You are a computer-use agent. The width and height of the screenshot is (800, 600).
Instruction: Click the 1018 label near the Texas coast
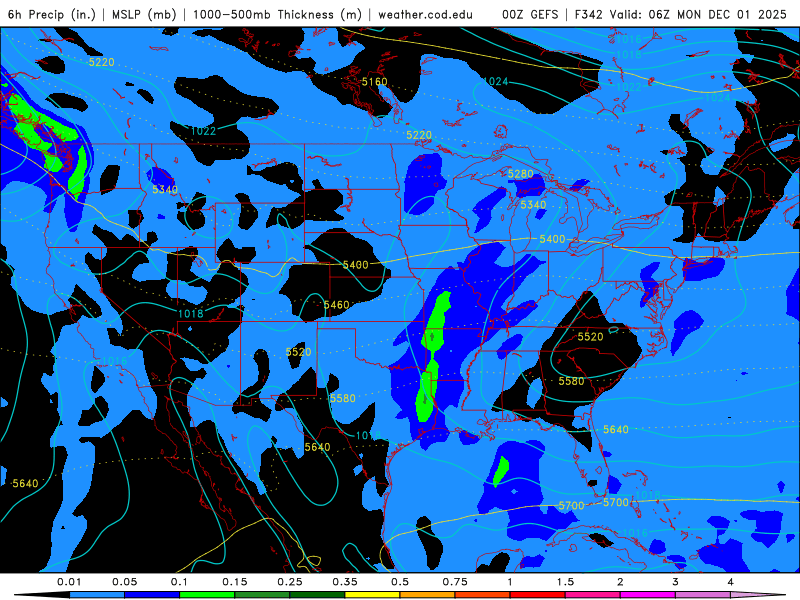click(x=368, y=435)
